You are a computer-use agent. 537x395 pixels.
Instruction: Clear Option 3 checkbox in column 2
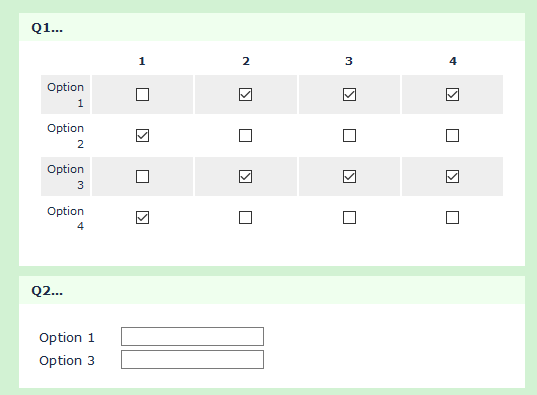coord(246,176)
